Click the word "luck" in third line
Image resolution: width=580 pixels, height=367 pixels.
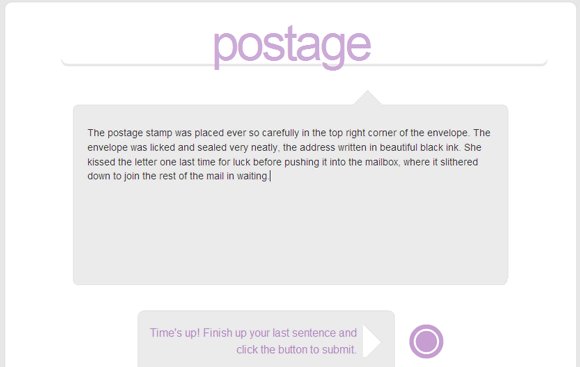click(x=241, y=162)
